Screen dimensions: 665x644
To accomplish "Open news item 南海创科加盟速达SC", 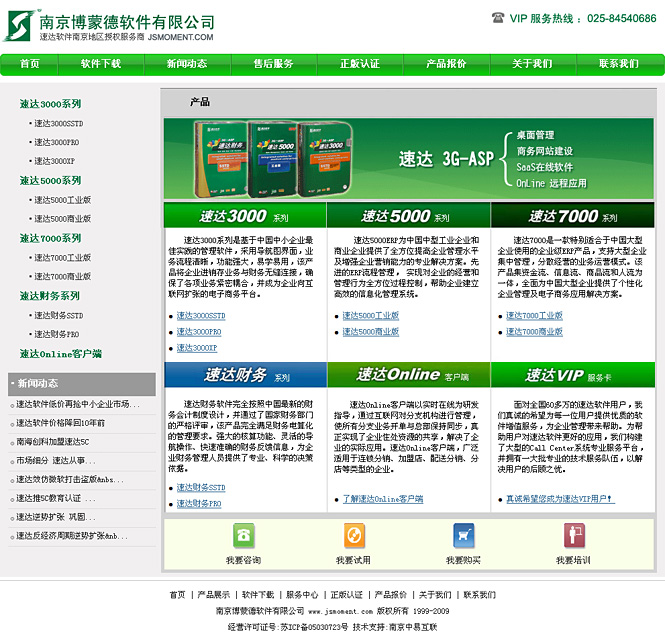I will 53,442.
